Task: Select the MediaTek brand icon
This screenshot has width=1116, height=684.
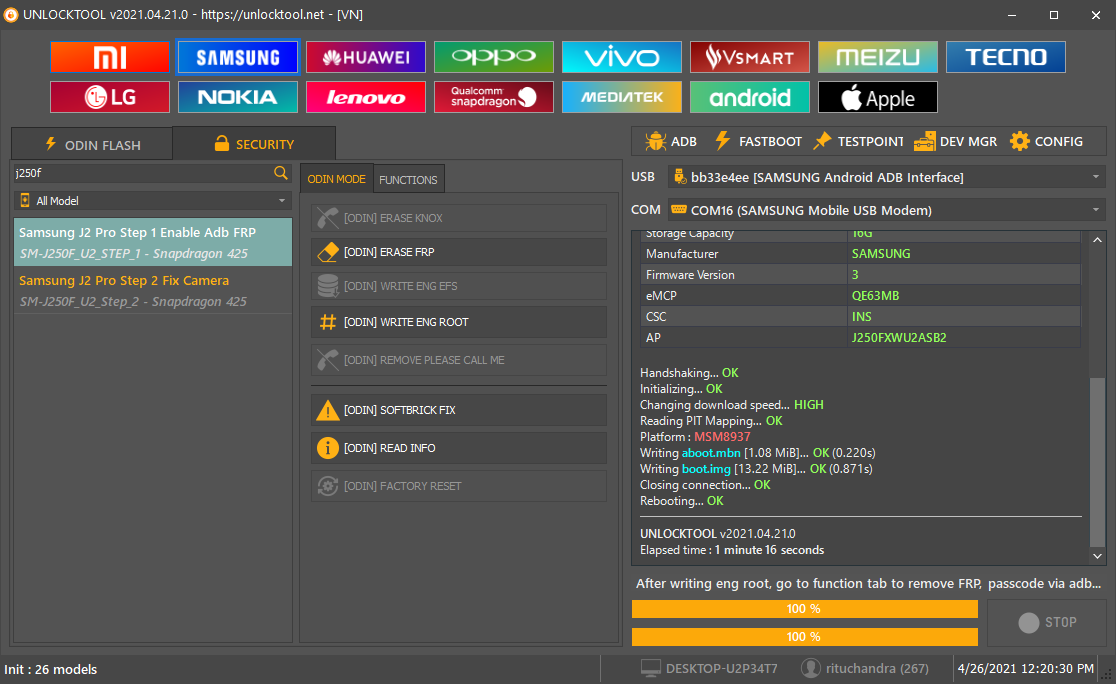Action: click(x=621, y=97)
